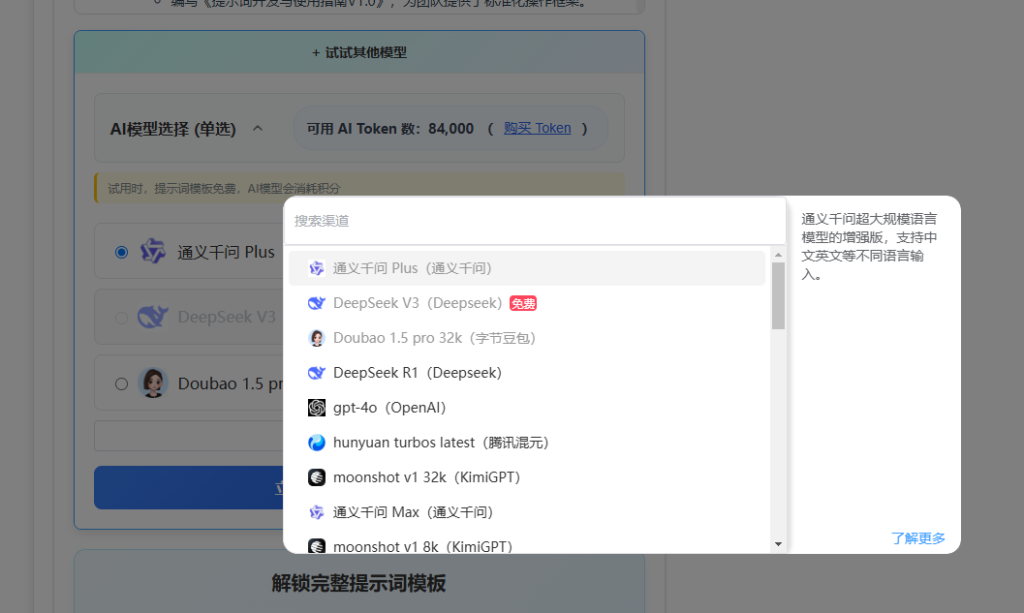Click the DeepSeek V3 whale icon in list
The width and height of the screenshot is (1024, 613).
tap(316, 303)
